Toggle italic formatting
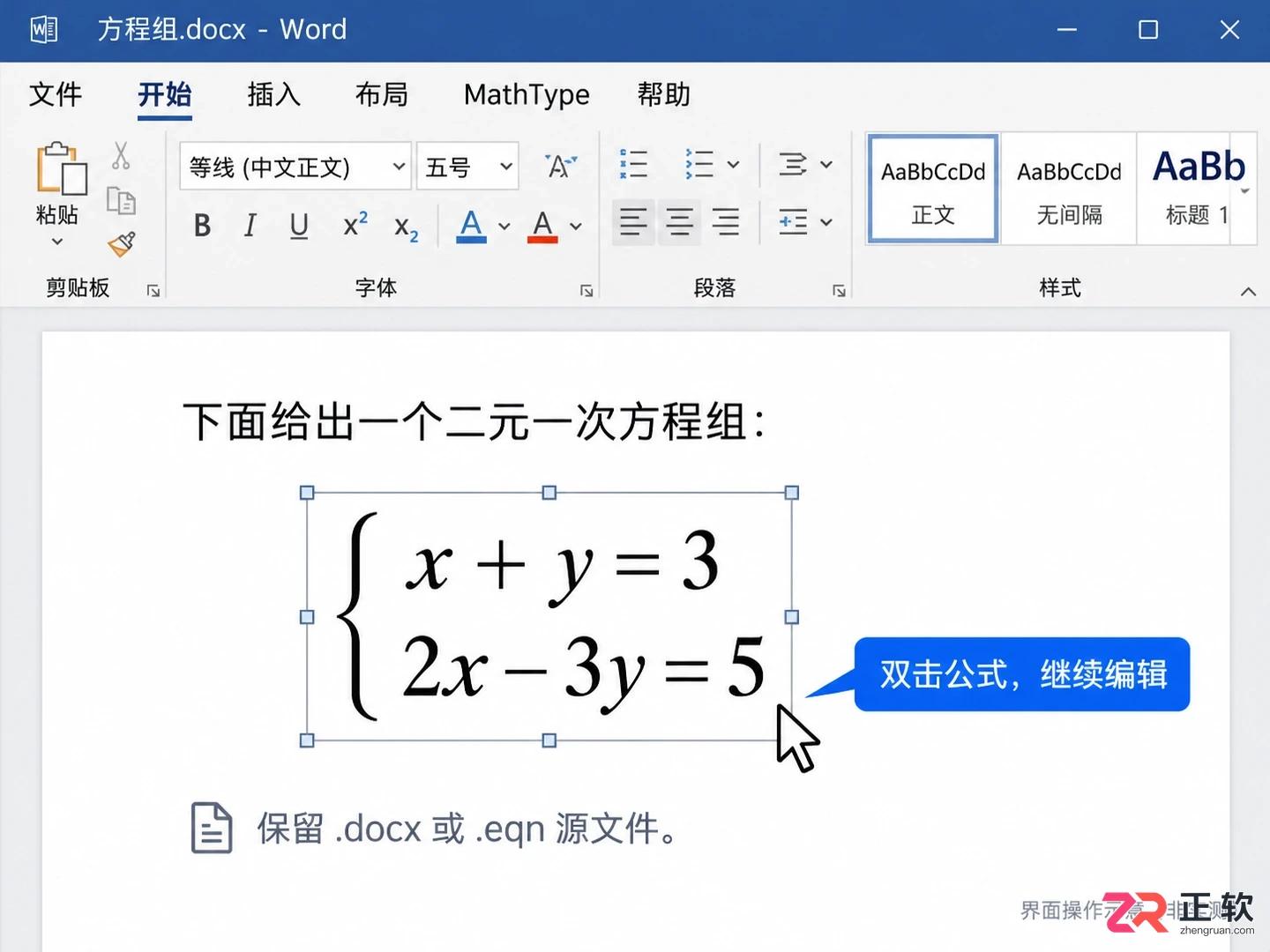Viewport: 1270px width, 952px height. pos(250,226)
